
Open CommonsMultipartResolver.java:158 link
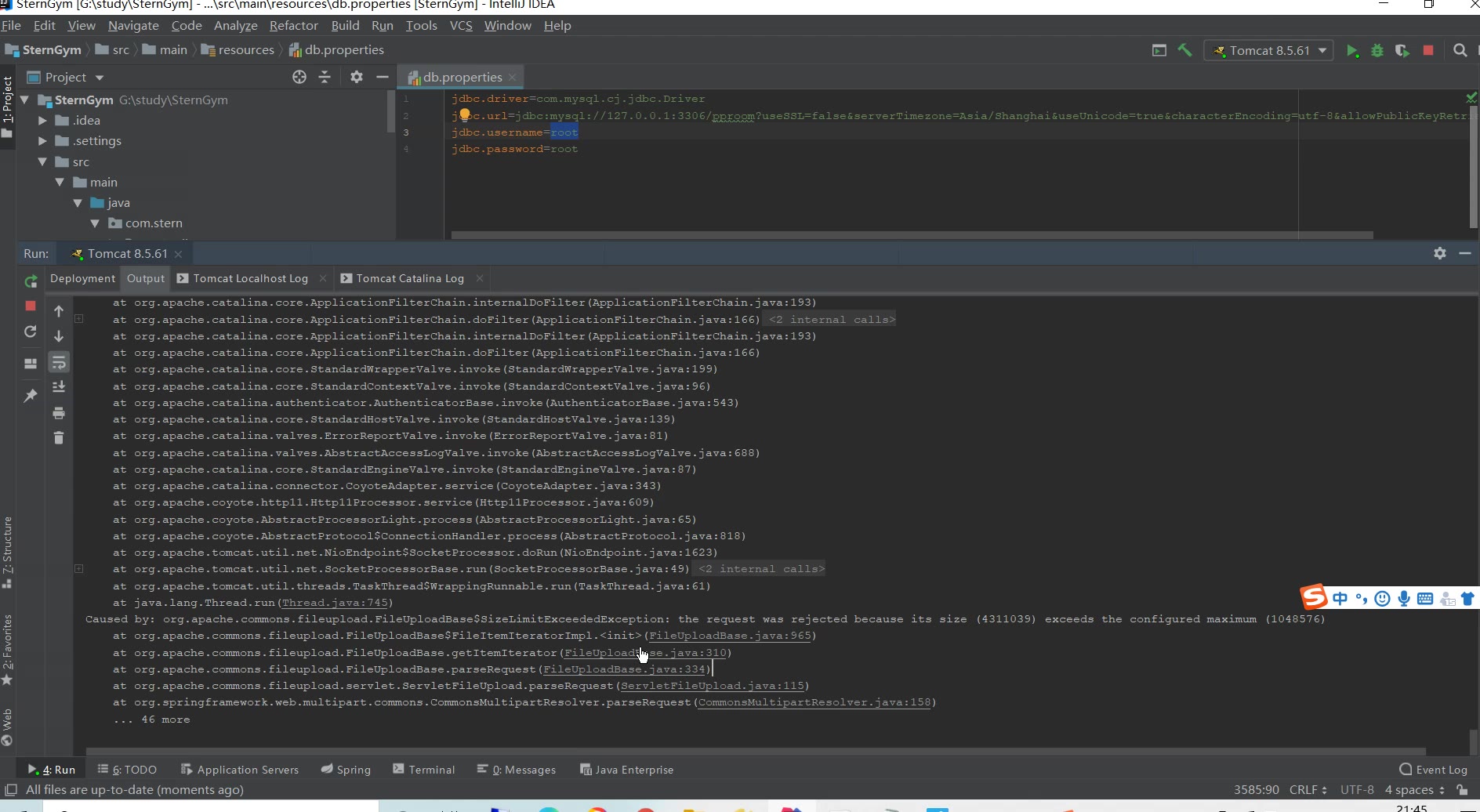[814, 702]
